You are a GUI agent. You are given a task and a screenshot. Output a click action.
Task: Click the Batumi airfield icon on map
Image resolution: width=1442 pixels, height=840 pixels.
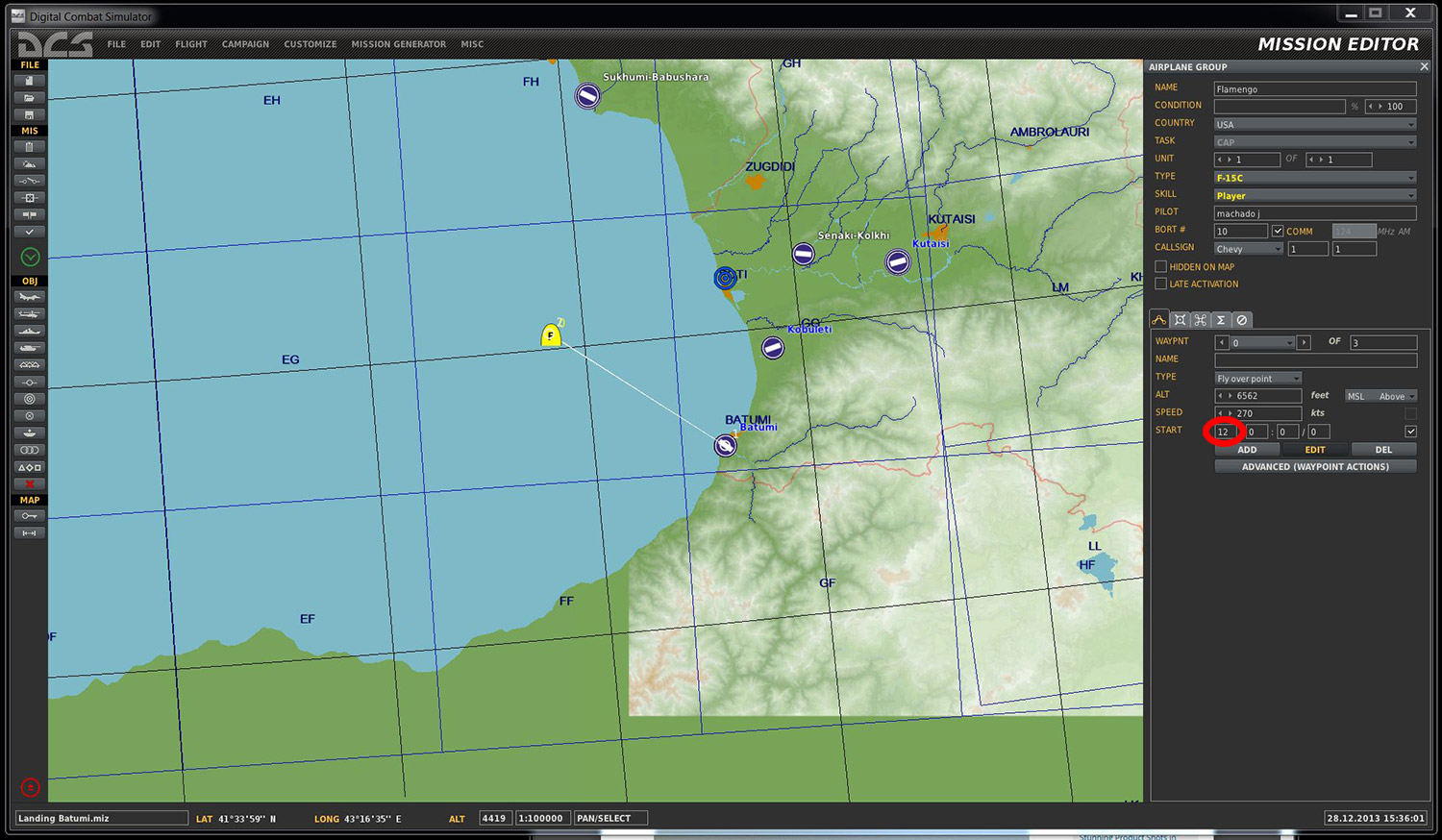[x=725, y=445]
